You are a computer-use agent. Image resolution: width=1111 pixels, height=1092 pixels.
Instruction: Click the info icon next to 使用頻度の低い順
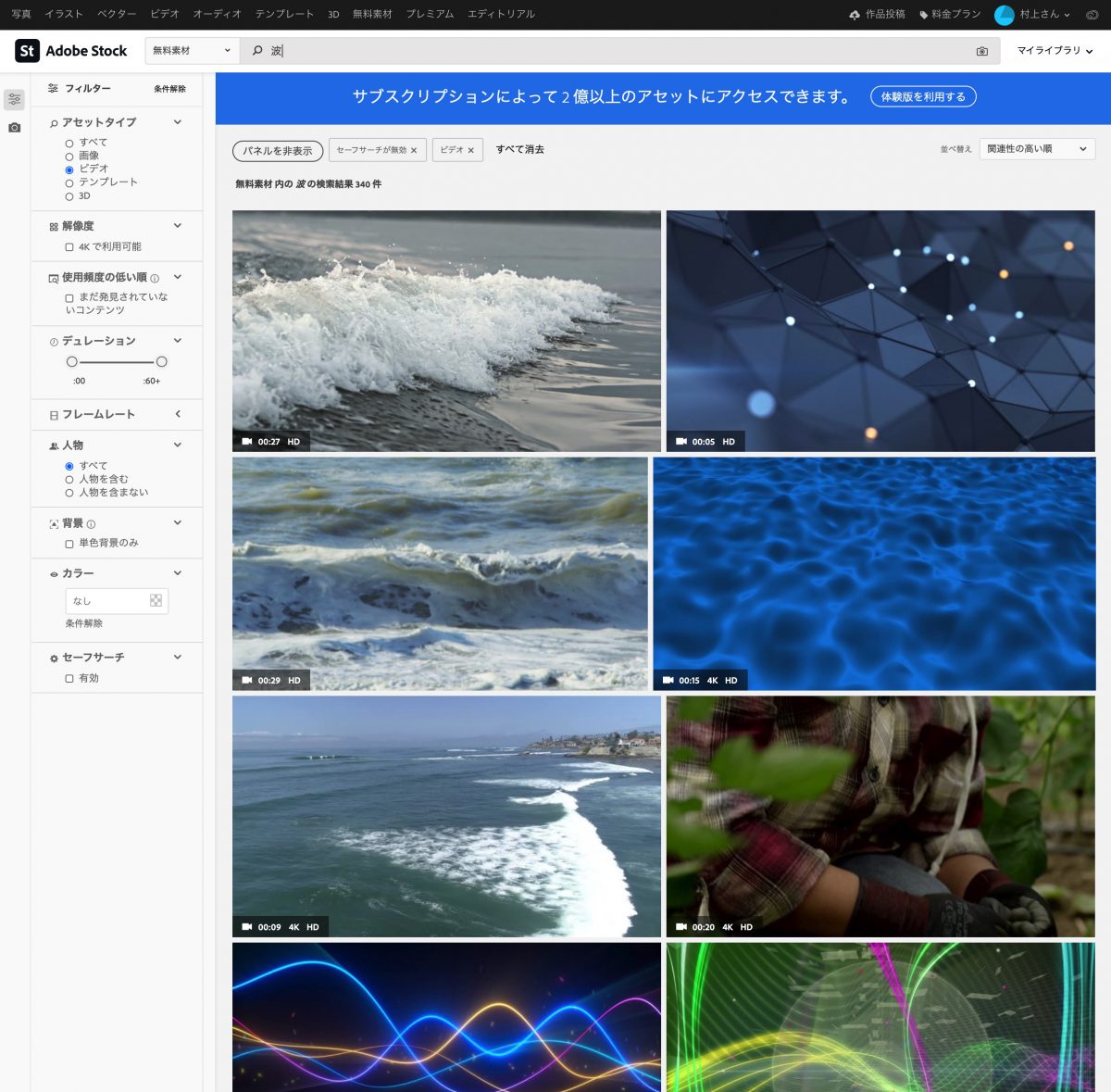point(155,278)
